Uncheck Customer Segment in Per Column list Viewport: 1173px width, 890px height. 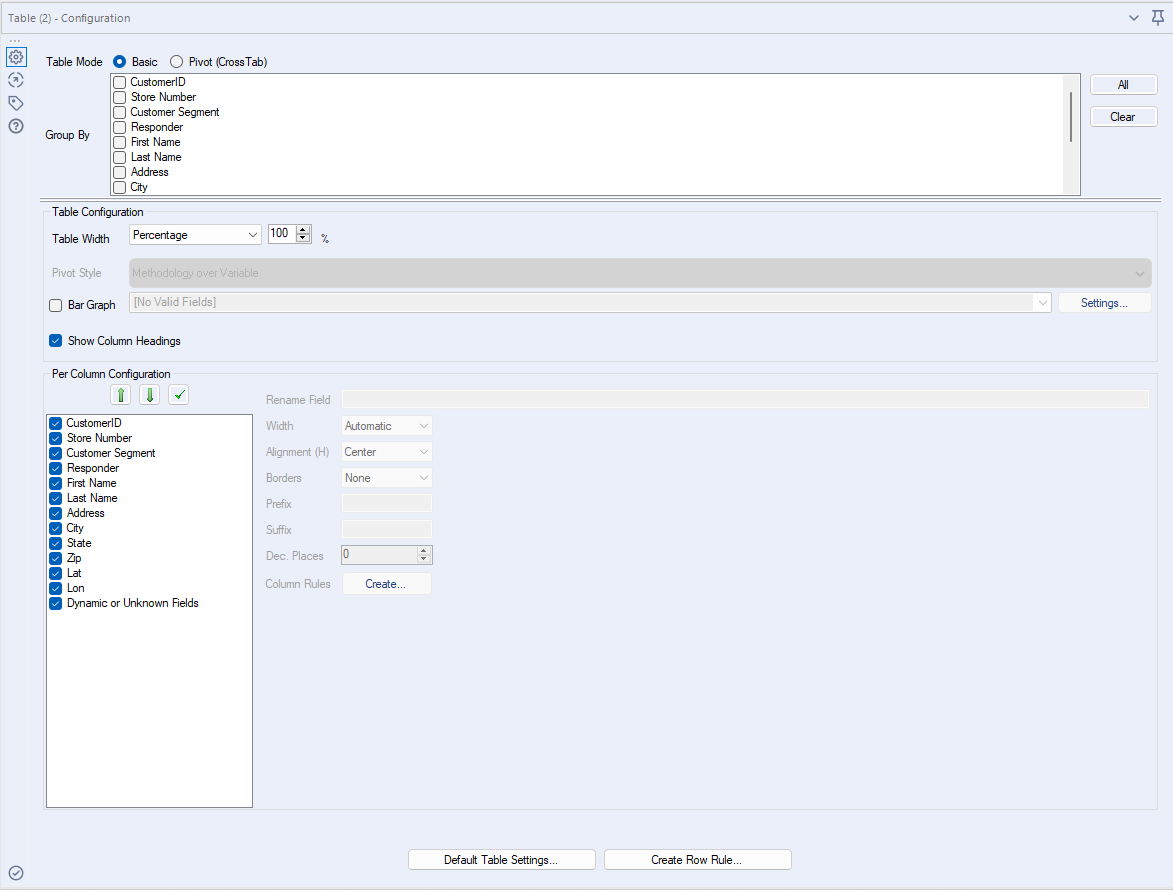[55, 453]
